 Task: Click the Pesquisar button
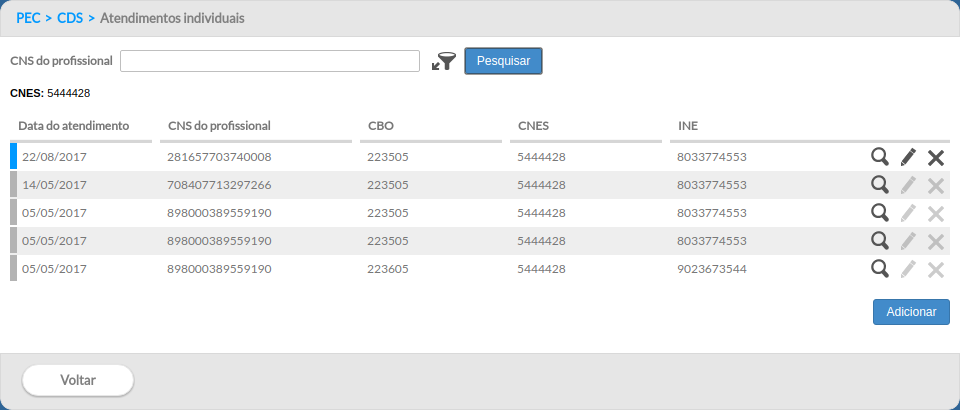[503, 61]
